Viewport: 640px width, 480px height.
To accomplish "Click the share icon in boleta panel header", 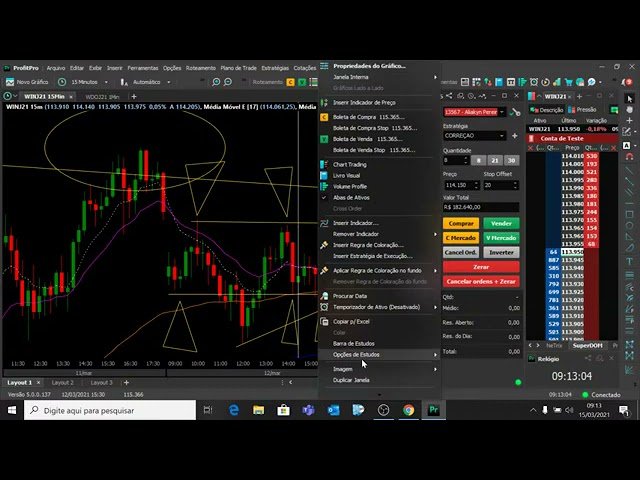I will (x=449, y=96).
